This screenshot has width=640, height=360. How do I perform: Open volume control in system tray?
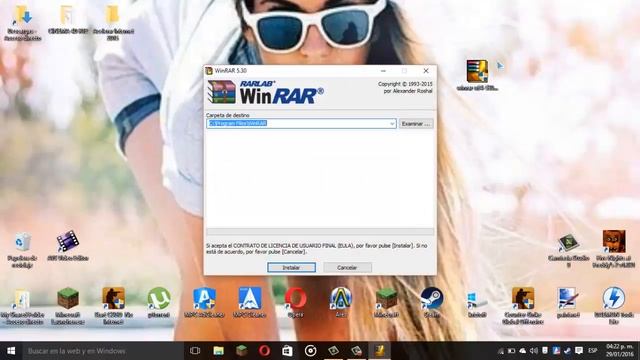(534, 351)
